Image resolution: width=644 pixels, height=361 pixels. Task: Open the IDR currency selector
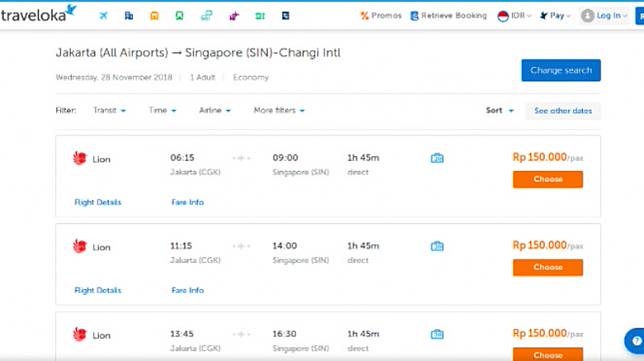pos(514,16)
